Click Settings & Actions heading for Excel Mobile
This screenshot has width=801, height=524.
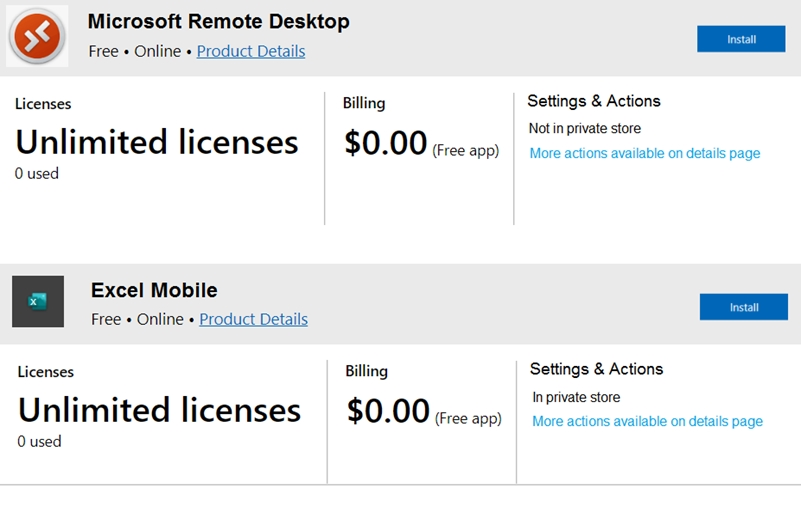coord(596,369)
